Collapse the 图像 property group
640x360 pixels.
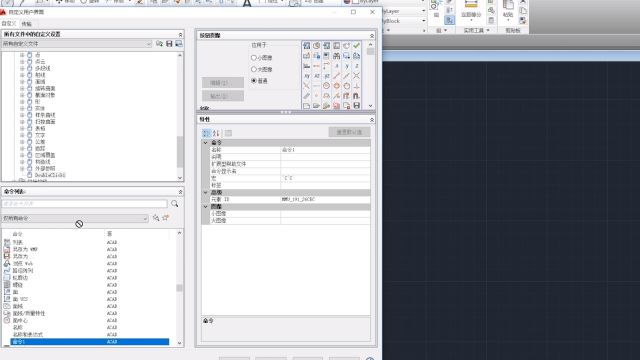pos(206,207)
